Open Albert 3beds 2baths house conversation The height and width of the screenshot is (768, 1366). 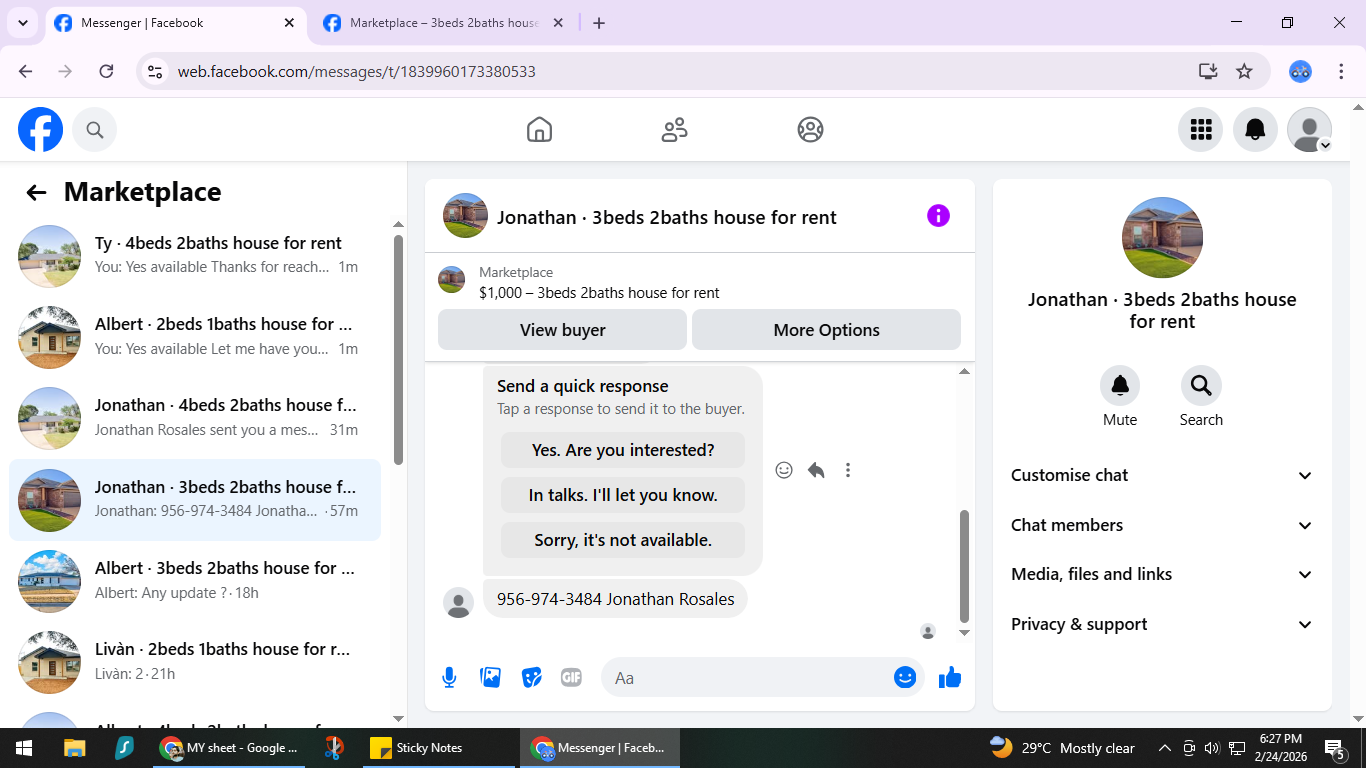195,581
